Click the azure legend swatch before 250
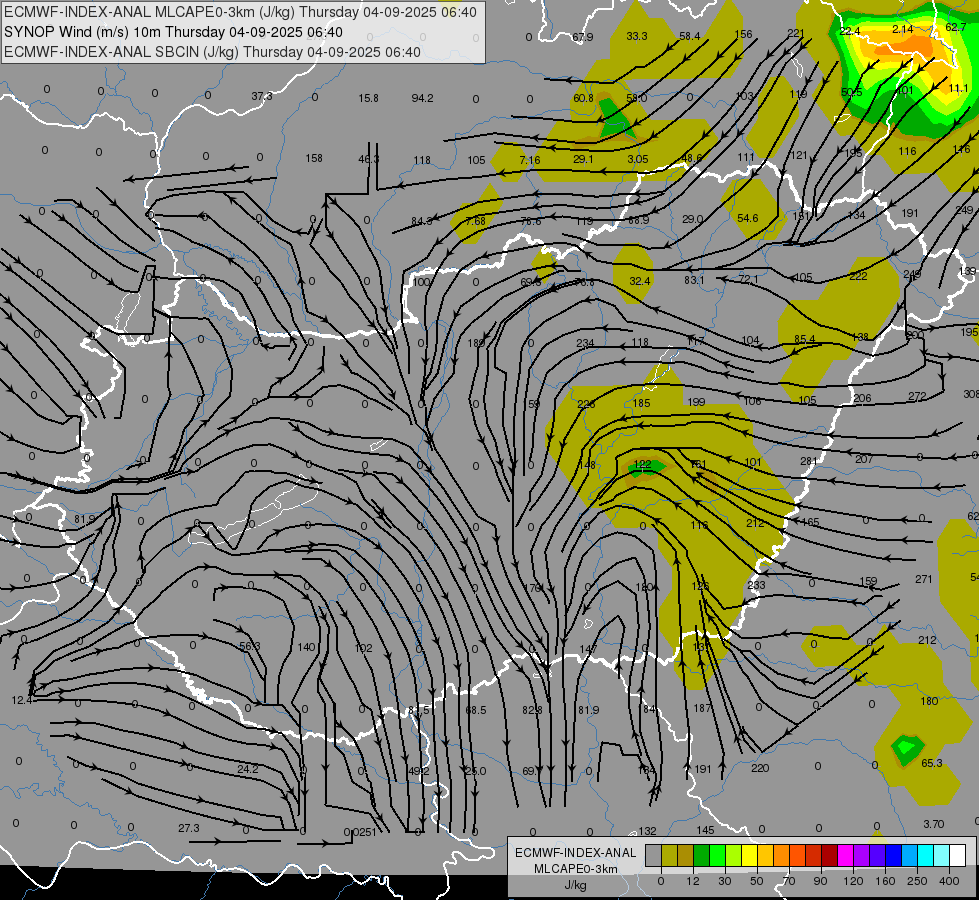 click(910, 856)
